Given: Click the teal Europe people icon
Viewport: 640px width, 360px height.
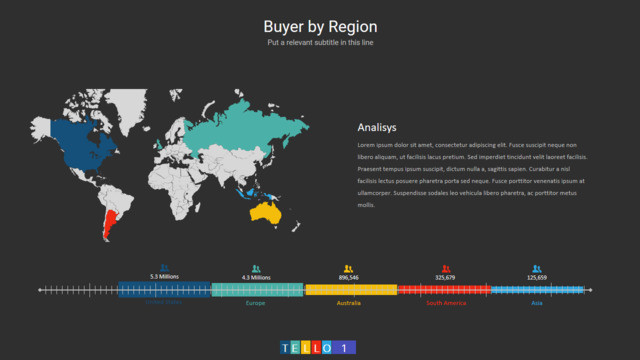Looking at the screenshot, I should click(256, 269).
